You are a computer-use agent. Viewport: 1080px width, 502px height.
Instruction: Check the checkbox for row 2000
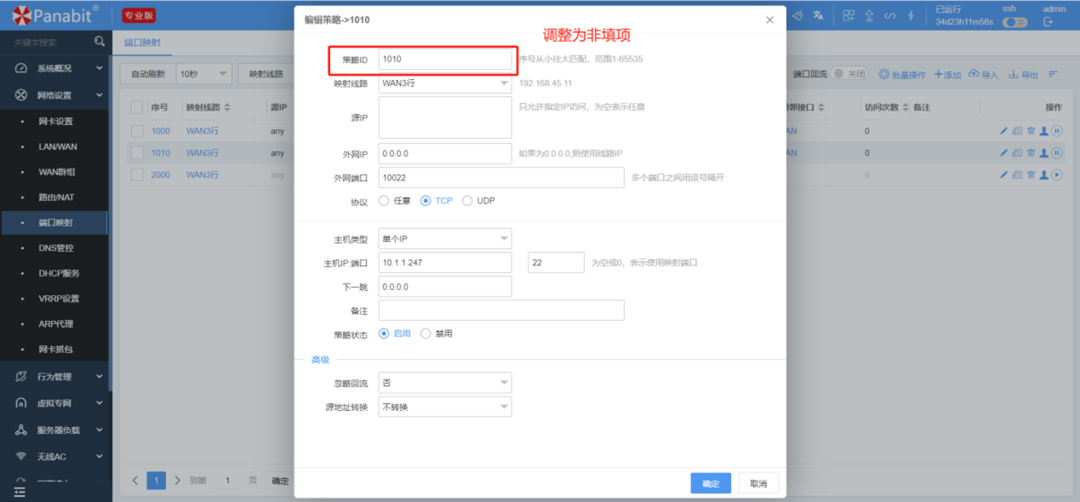[136, 175]
